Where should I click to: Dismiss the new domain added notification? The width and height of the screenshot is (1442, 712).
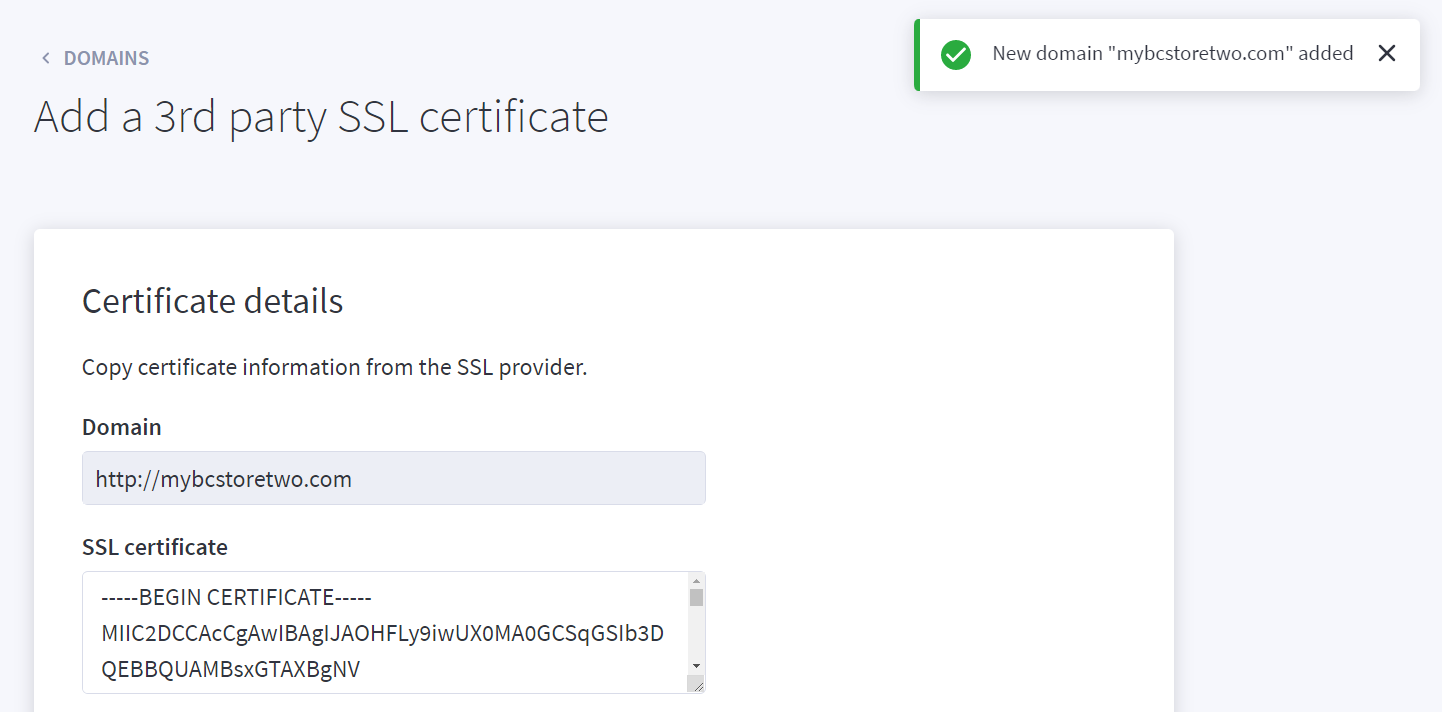(x=1386, y=54)
